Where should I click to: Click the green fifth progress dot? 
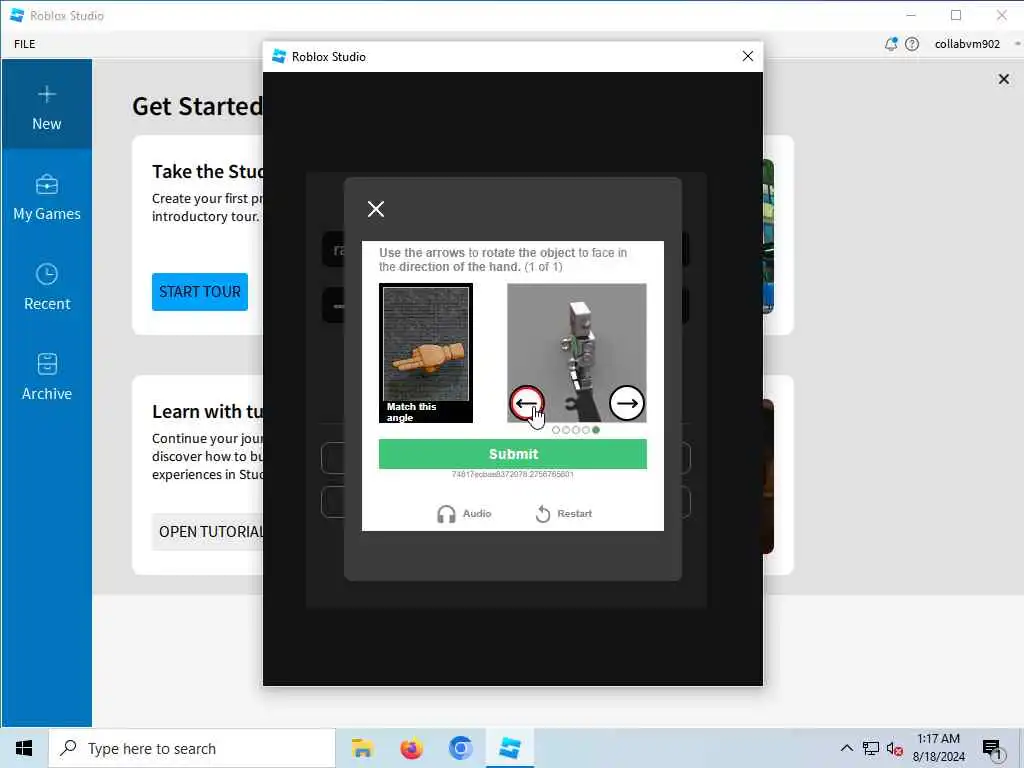point(596,430)
